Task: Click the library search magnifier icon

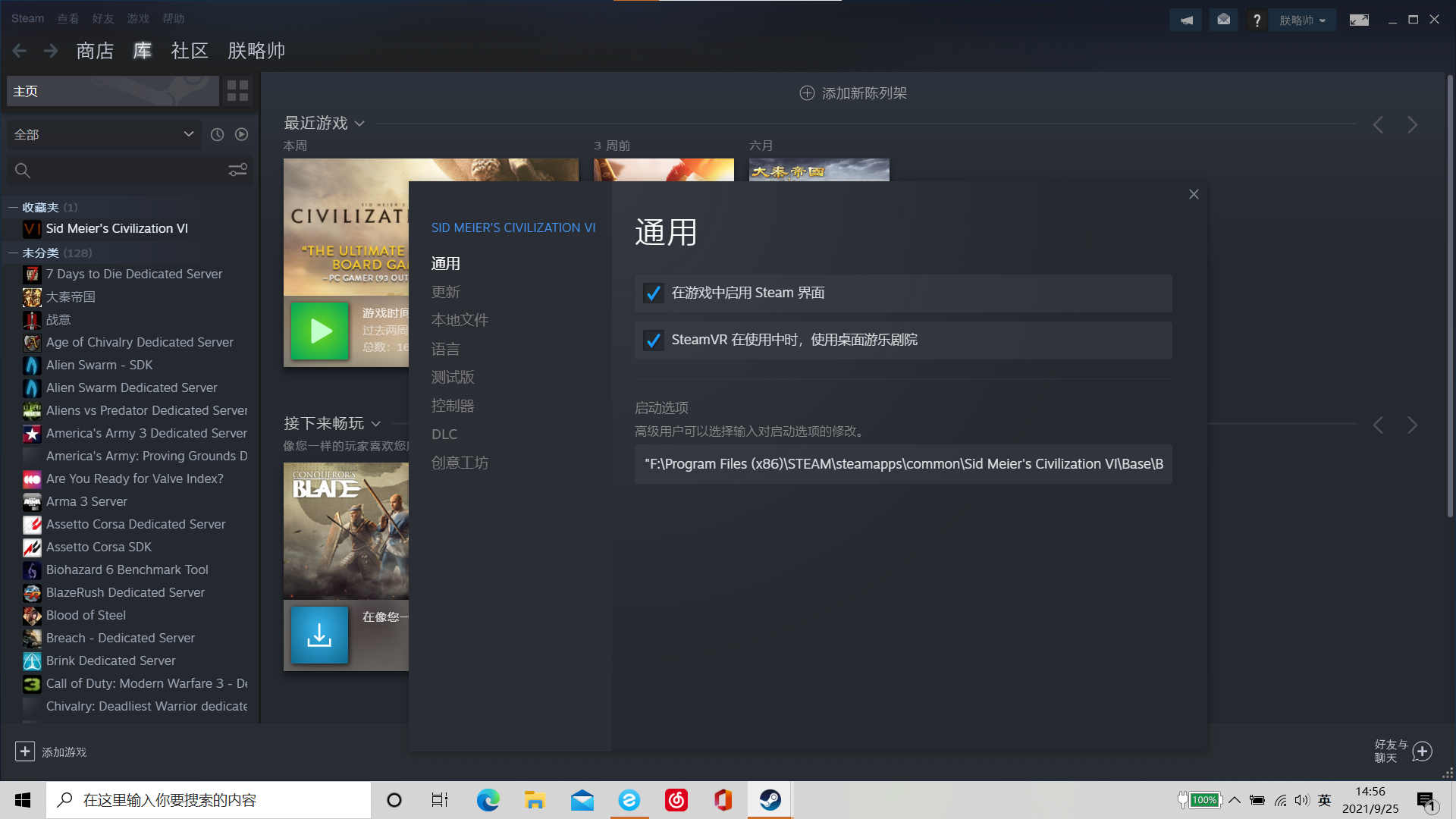Action: [x=23, y=171]
